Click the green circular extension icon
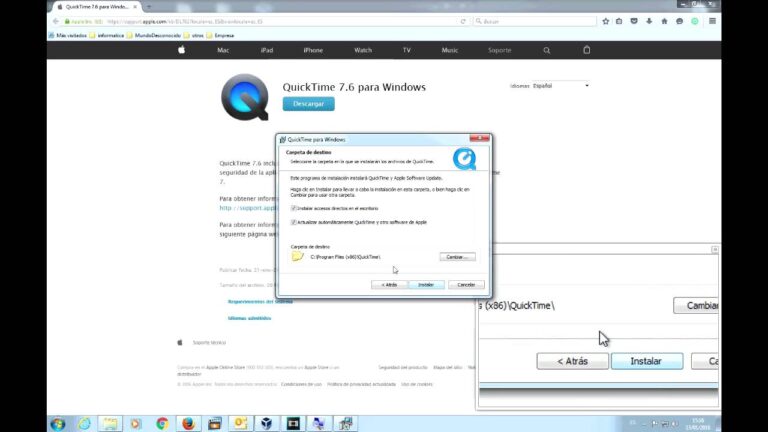Screen dimensions: 768x432 pos(695,21)
